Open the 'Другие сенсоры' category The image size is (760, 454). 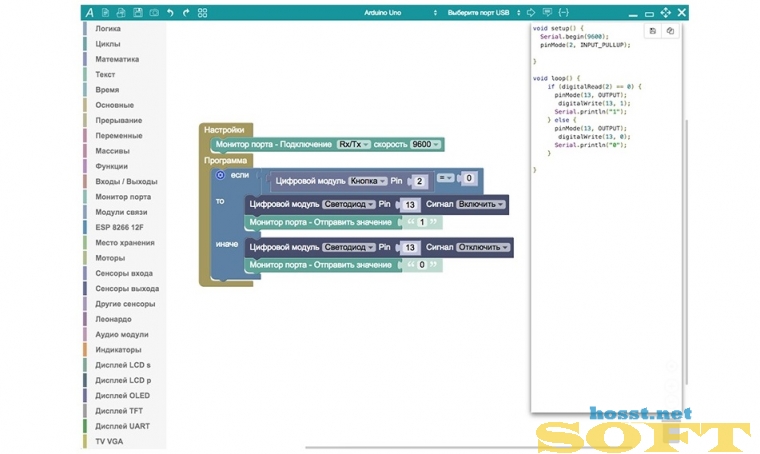(x=125, y=304)
